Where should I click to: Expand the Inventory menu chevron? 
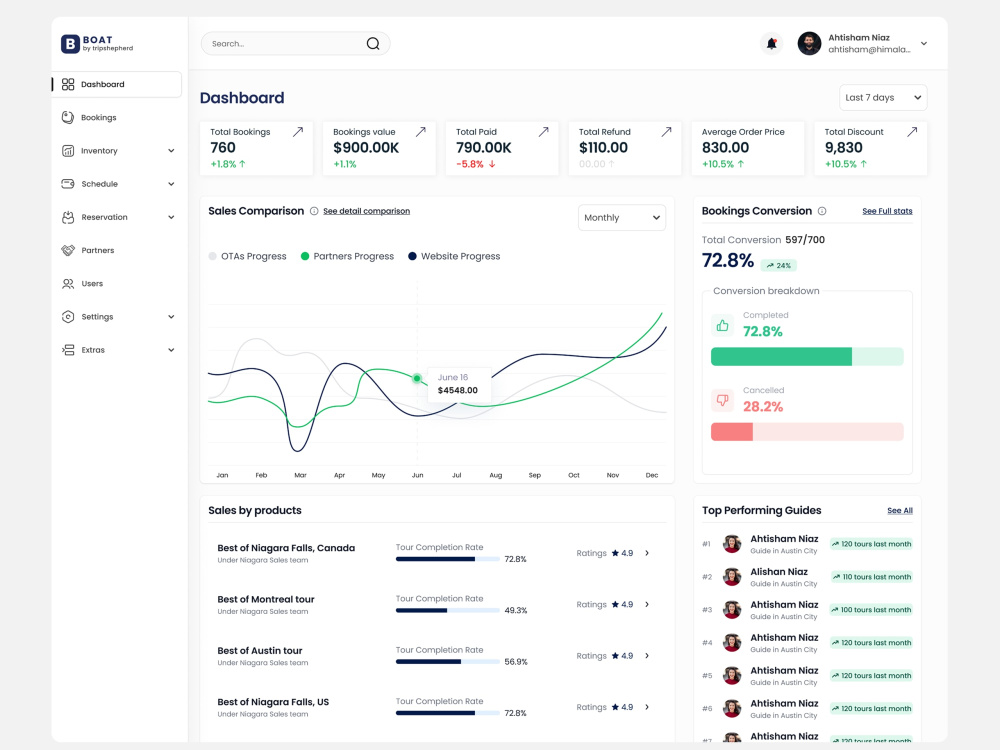(x=171, y=151)
